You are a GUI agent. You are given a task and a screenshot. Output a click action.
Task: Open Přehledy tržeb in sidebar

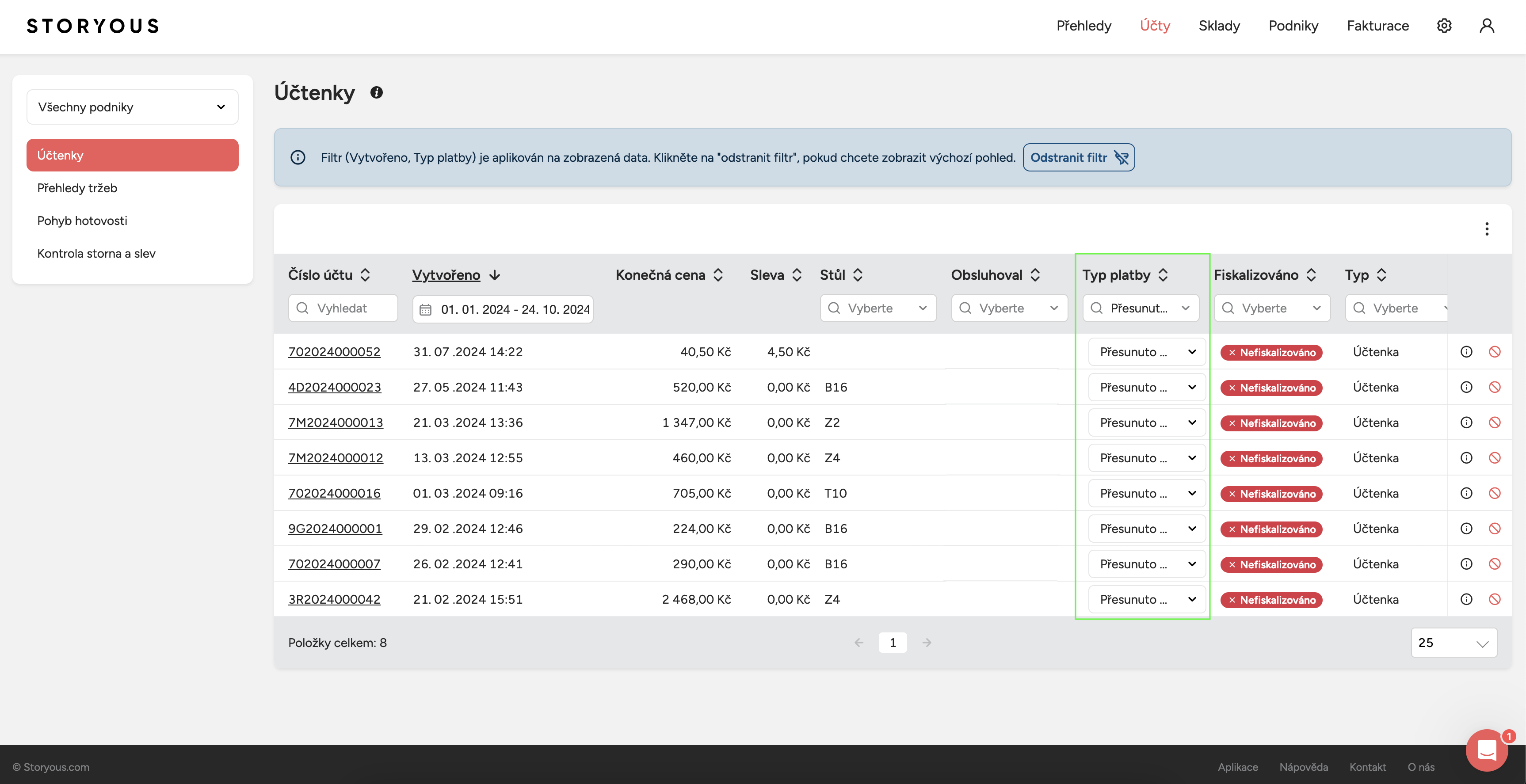(77, 188)
